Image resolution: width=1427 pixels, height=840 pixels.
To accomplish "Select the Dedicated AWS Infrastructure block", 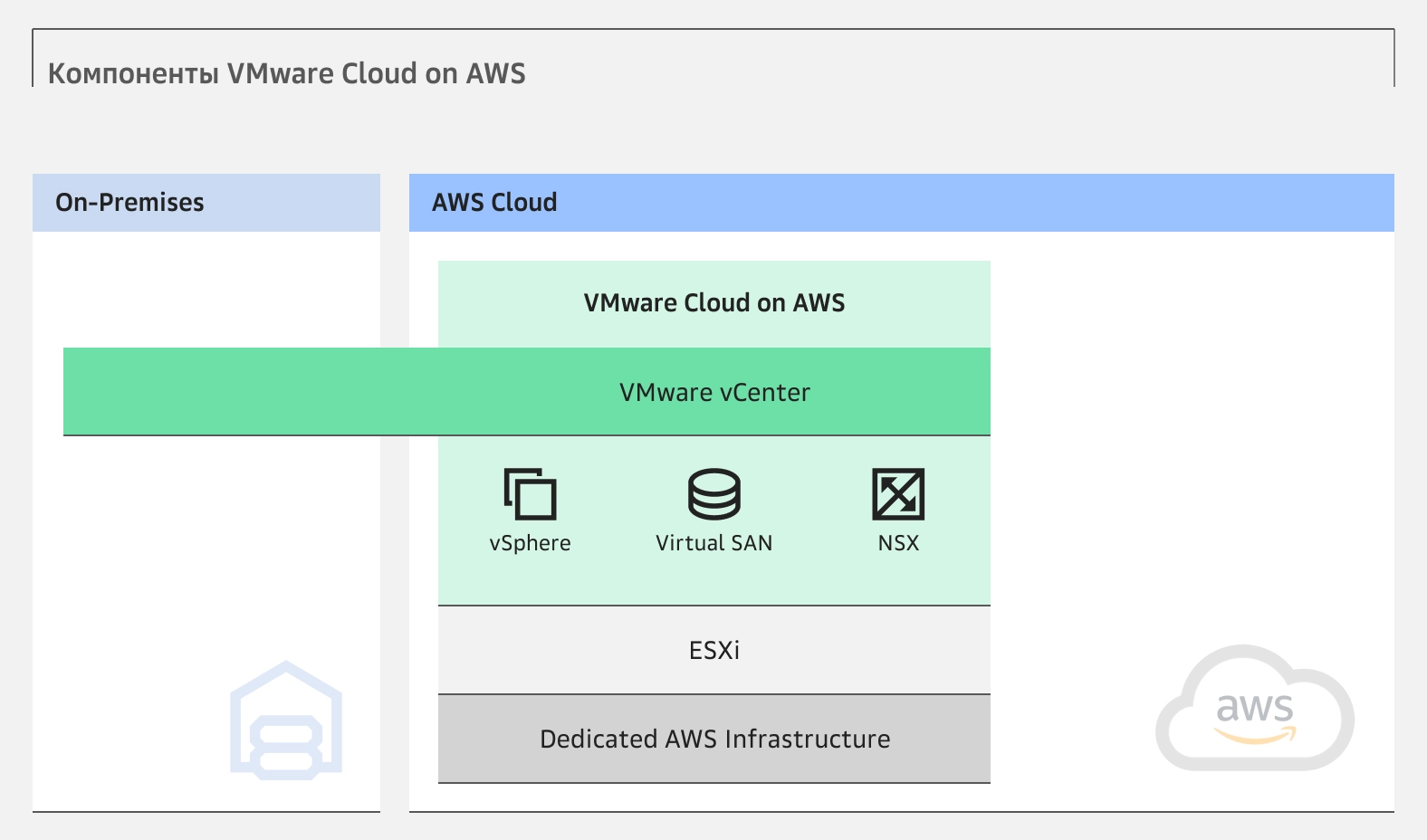I will tap(714, 739).
